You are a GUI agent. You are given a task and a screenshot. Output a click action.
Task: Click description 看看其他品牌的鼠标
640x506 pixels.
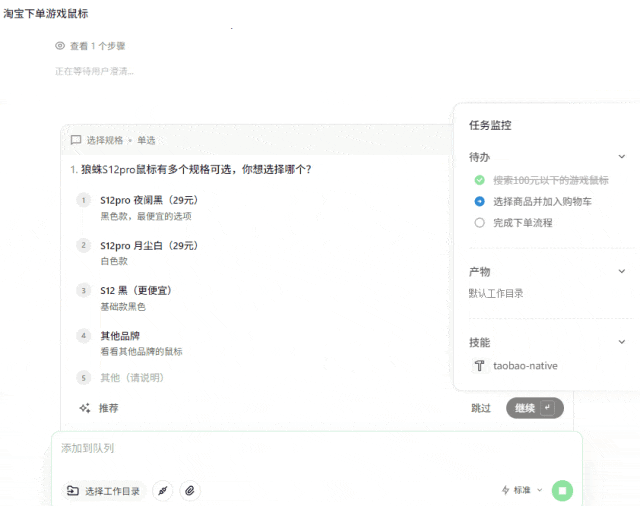[141, 351]
